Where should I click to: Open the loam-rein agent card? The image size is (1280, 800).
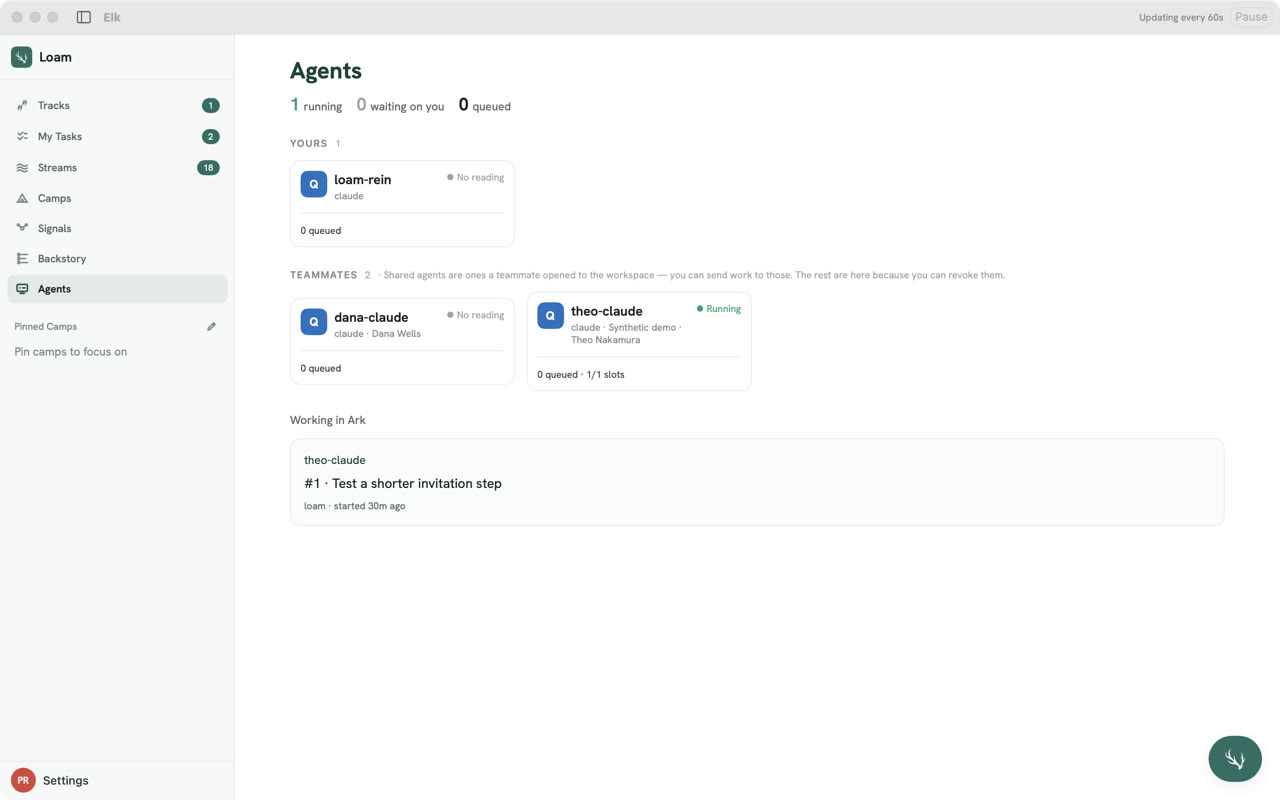tap(402, 203)
